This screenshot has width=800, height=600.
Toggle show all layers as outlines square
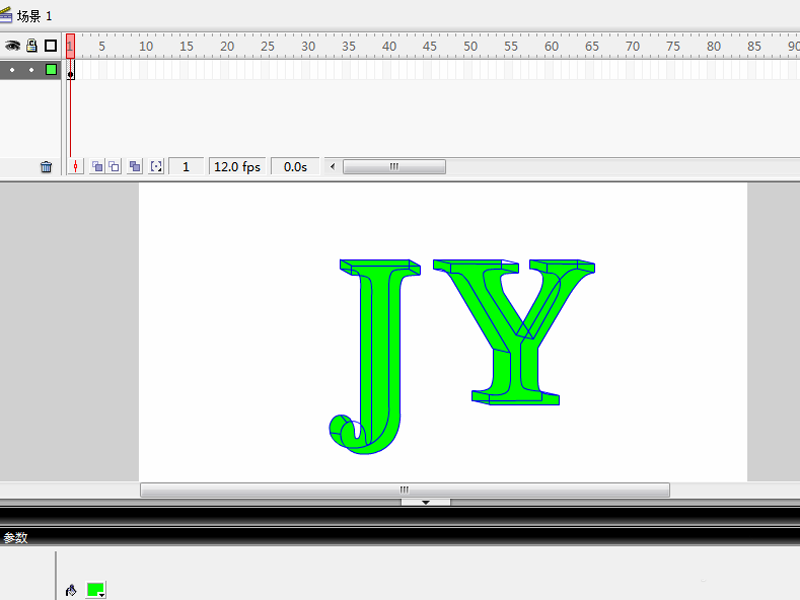[x=51, y=46]
